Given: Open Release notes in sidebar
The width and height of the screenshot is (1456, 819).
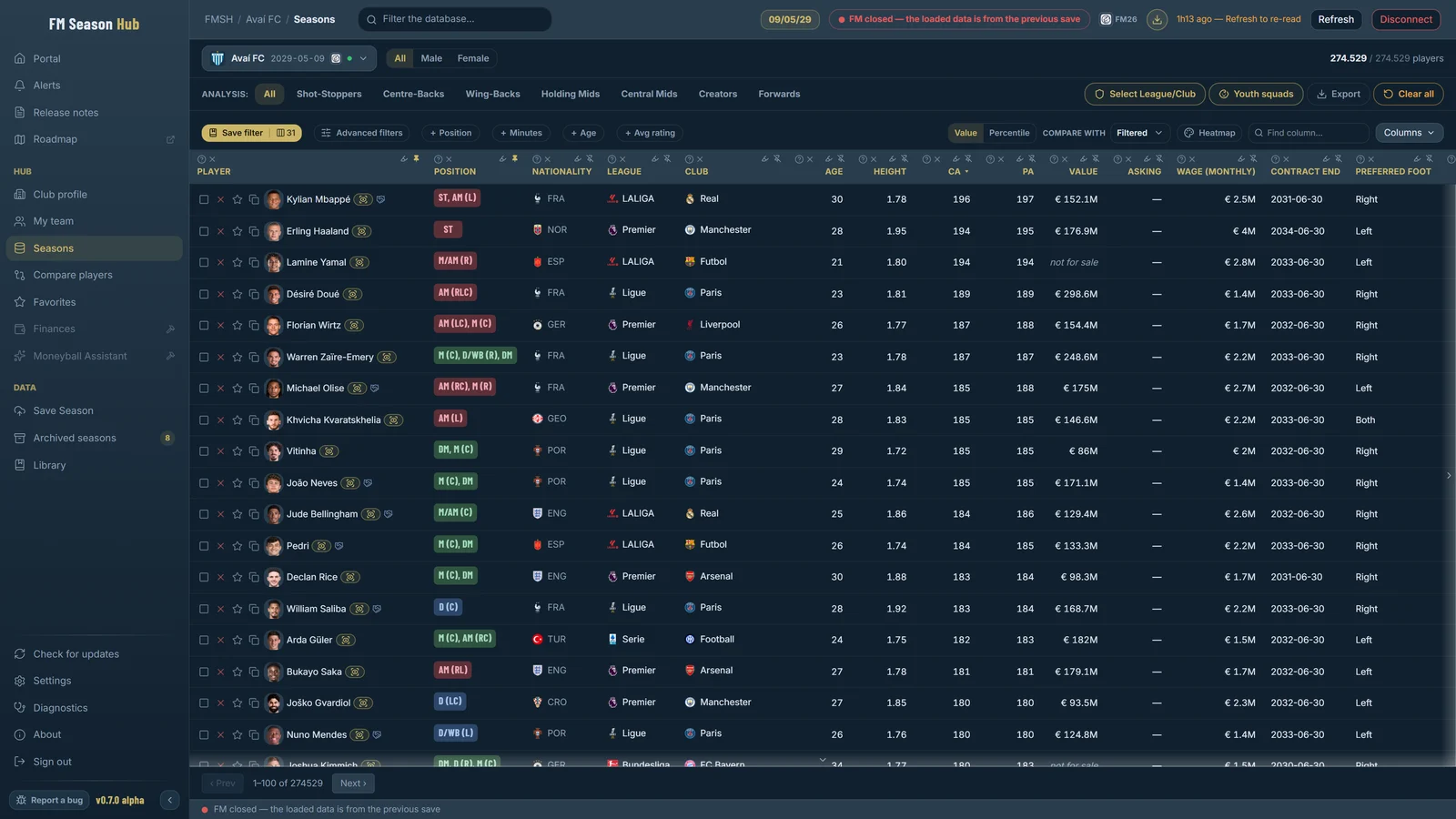Looking at the screenshot, I should click(95, 113).
